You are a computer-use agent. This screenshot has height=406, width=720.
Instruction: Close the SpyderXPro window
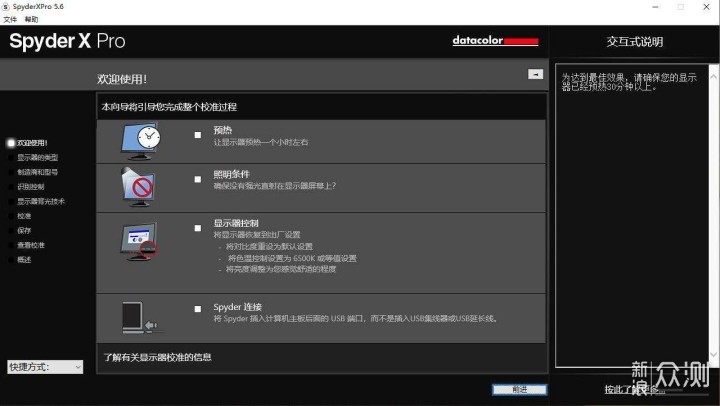706,6
